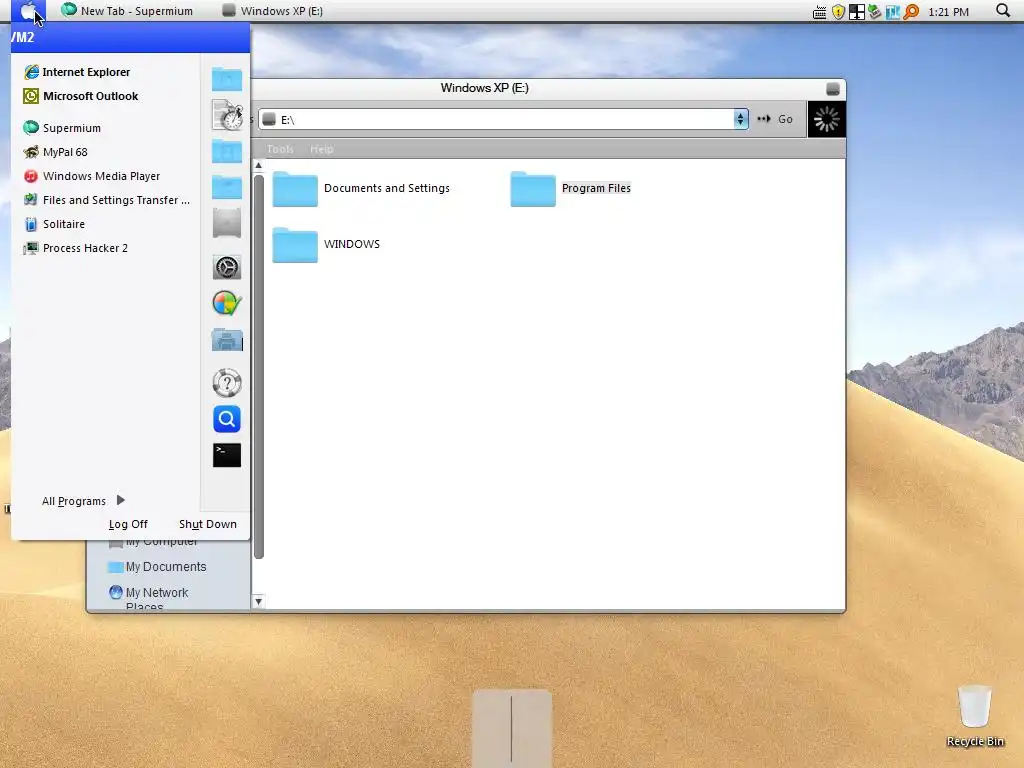
Task: Open Set Program Access and Defaults icon
Action: 227,303
